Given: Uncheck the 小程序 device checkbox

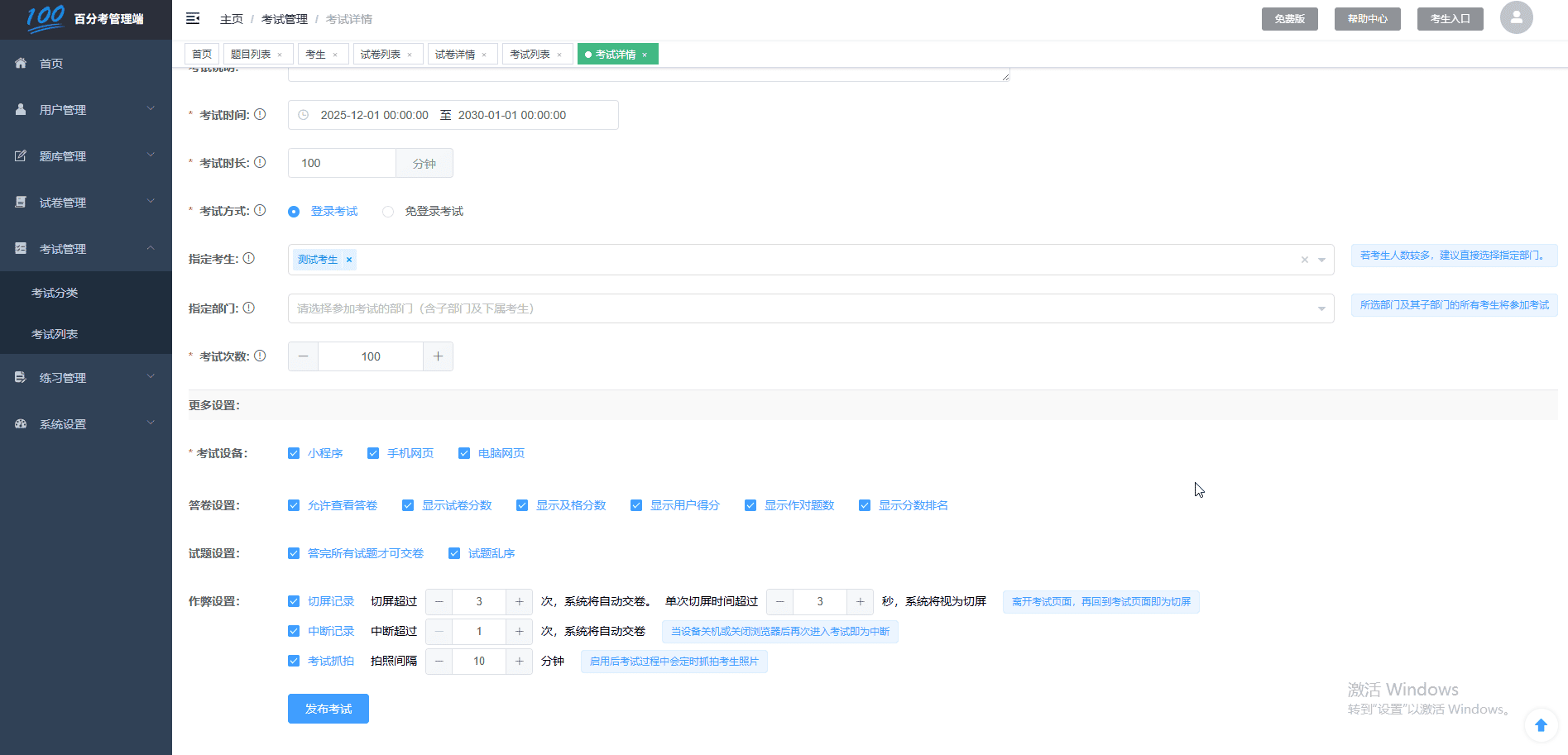Looking at the screenshot, I should click(294, 453).
